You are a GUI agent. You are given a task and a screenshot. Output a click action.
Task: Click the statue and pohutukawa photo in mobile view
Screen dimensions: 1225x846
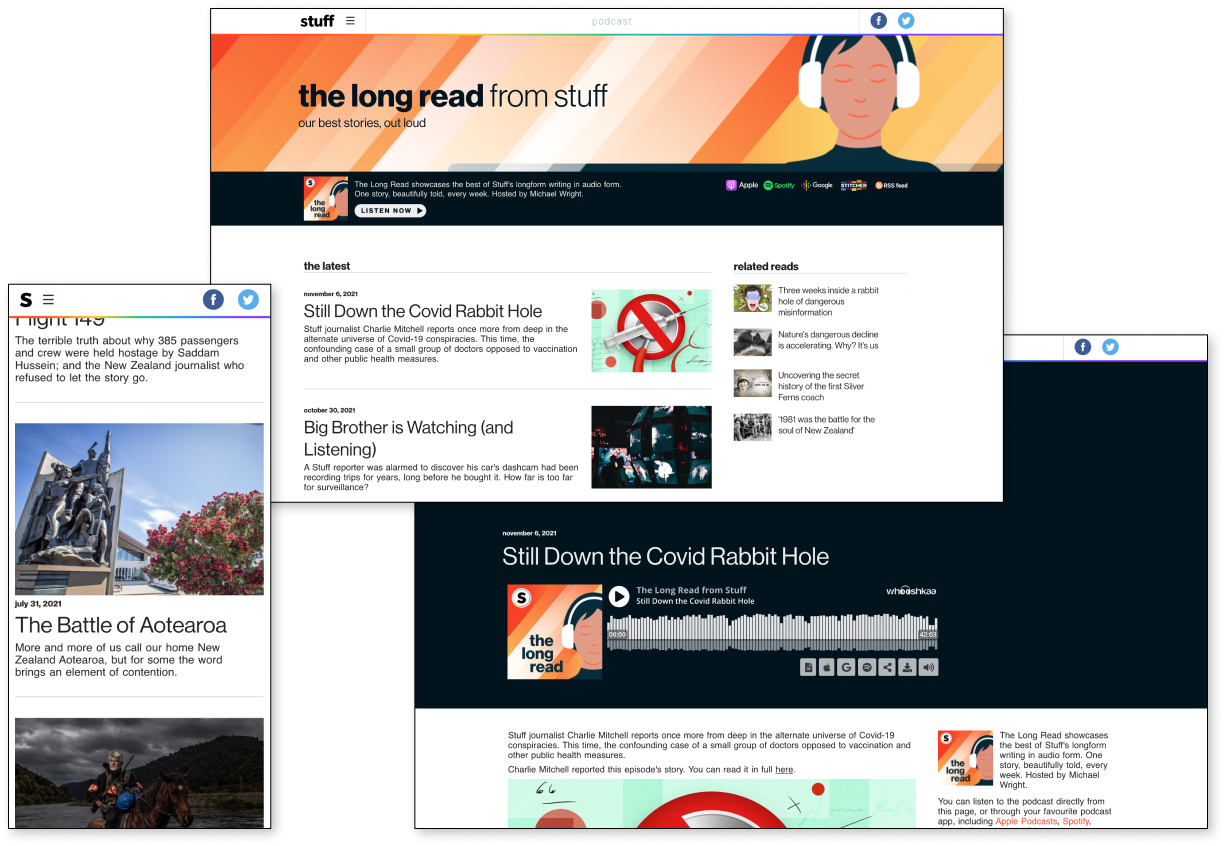click(139, 509)
